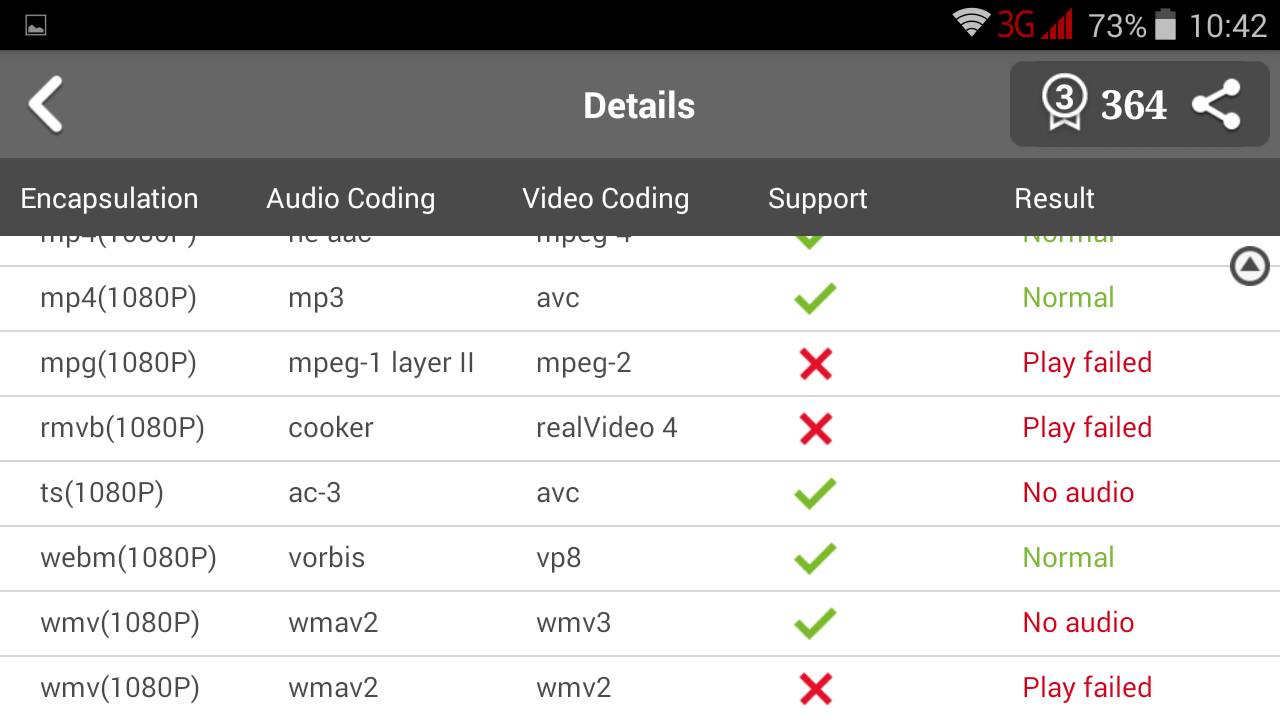
Task: Tap the share icon
Action: [x=1216, y=105]
